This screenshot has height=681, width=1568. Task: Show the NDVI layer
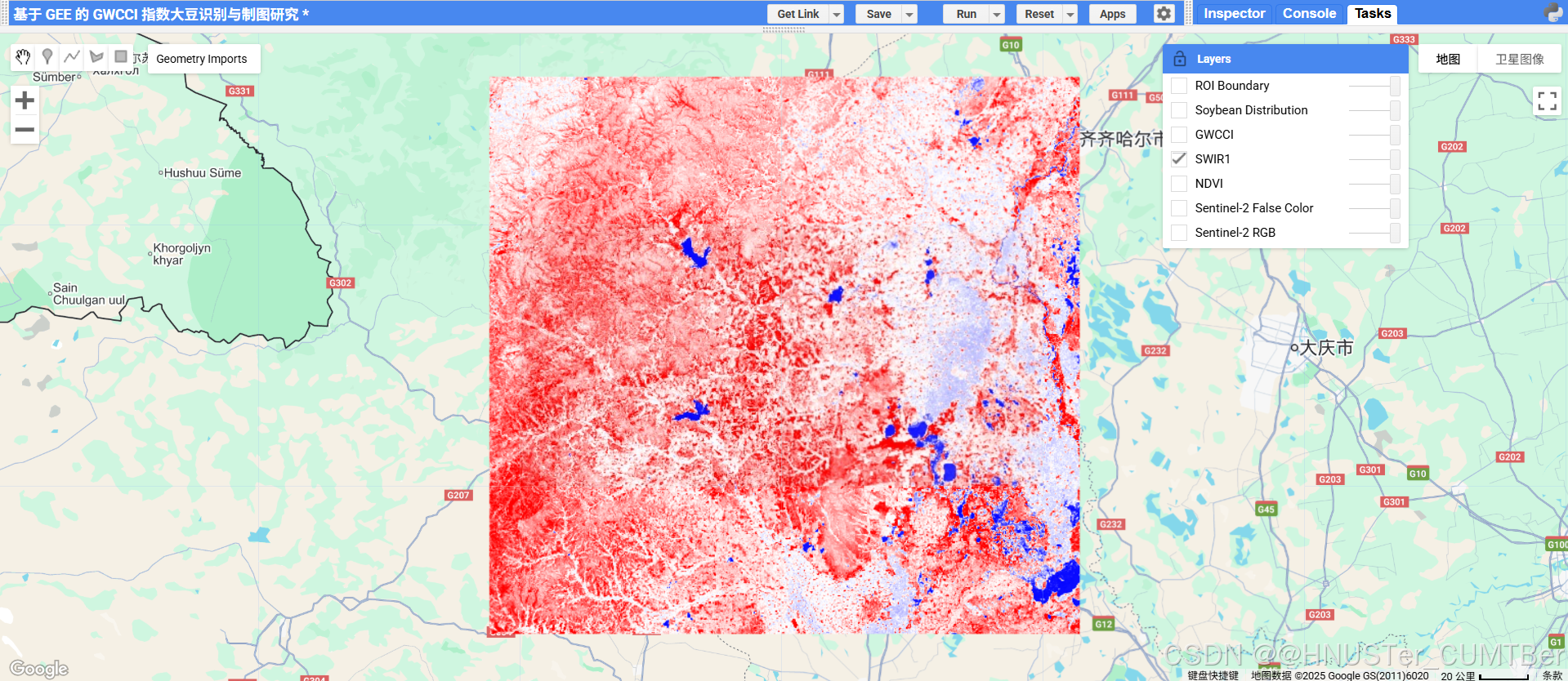[1179, 184]
